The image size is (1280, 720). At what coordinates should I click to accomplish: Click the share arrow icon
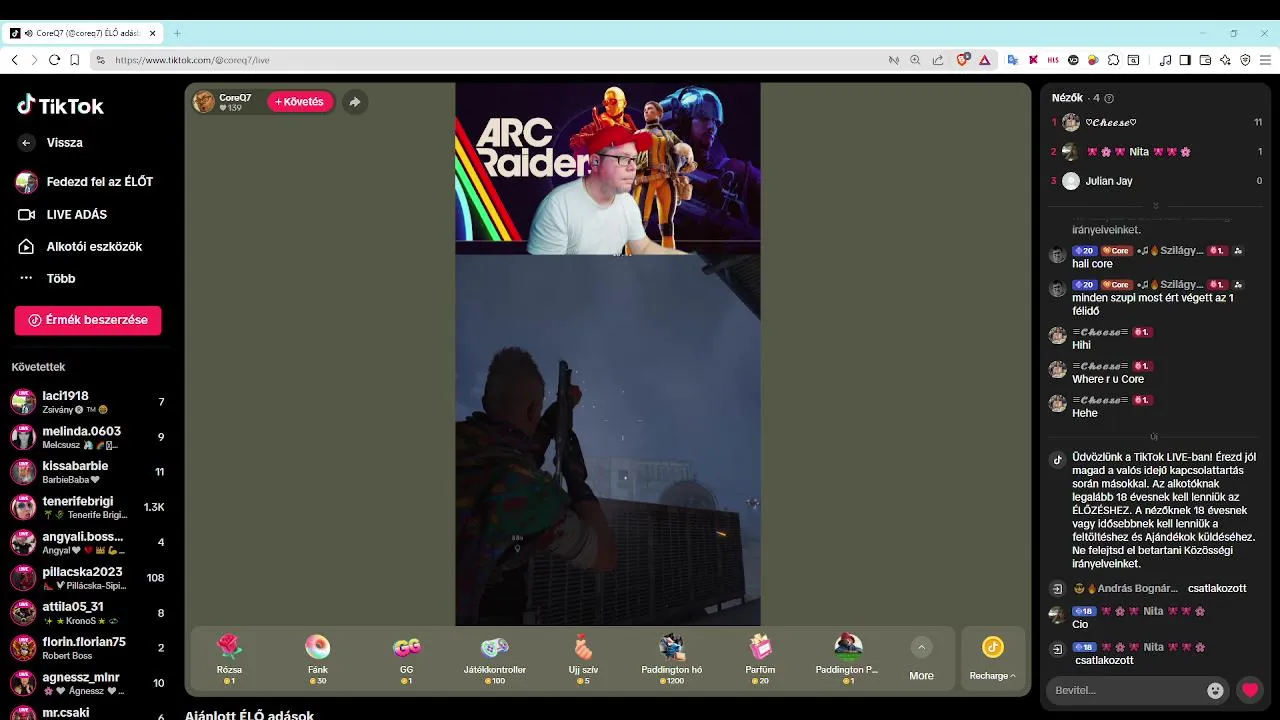click(354, 102)
